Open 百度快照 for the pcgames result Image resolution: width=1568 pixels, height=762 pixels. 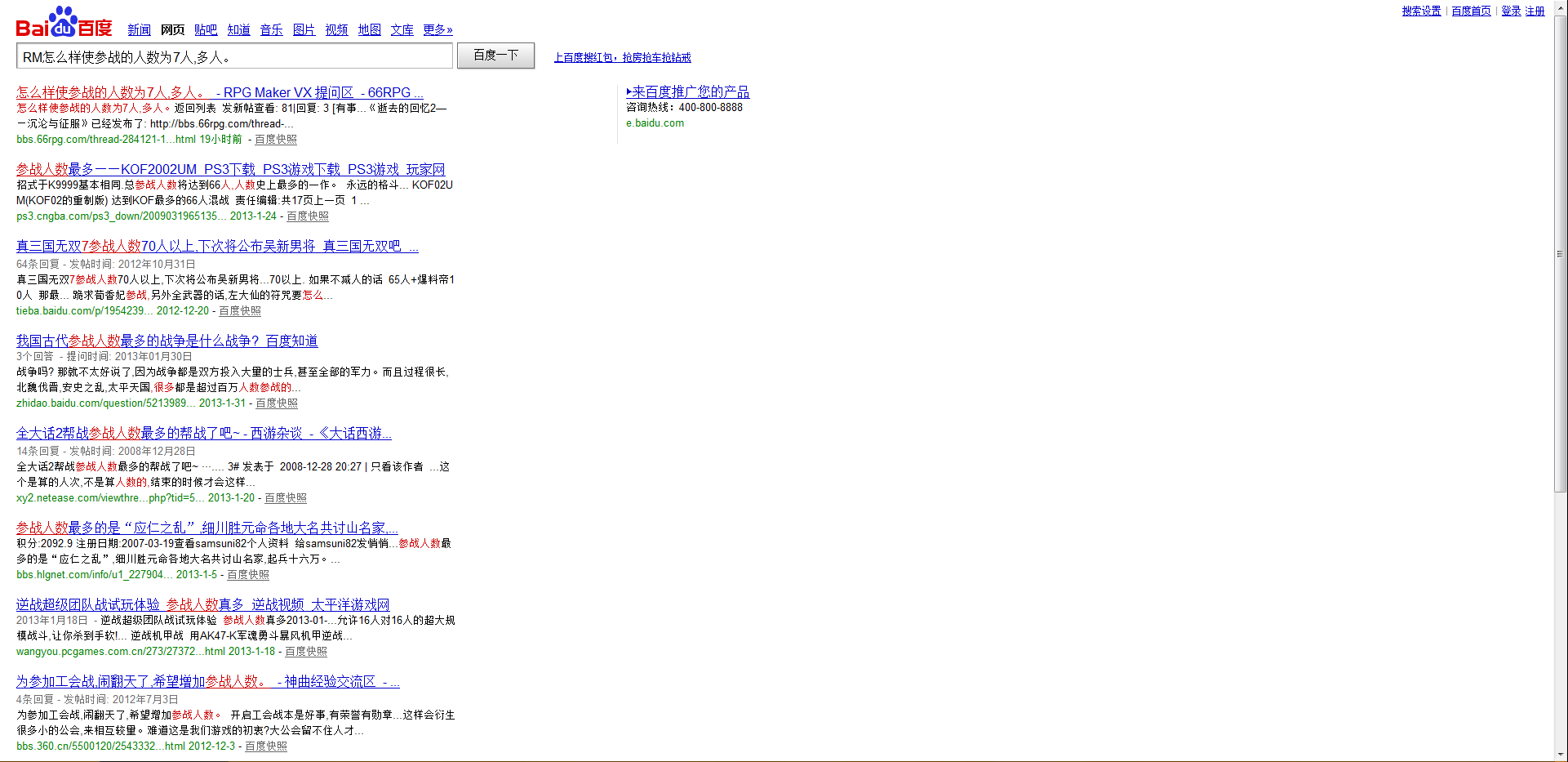[306, 652]
